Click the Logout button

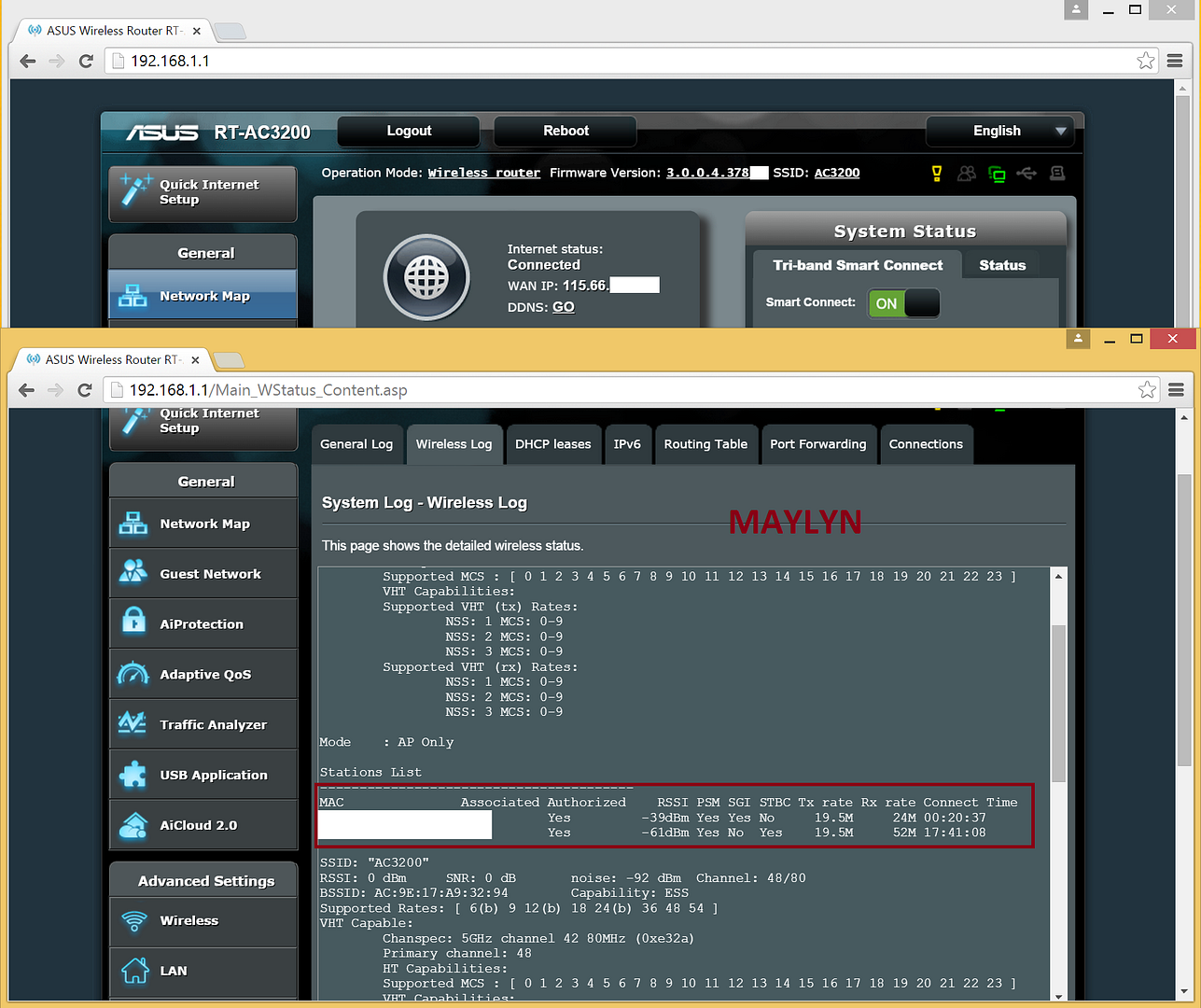click(x=409, y=131)
